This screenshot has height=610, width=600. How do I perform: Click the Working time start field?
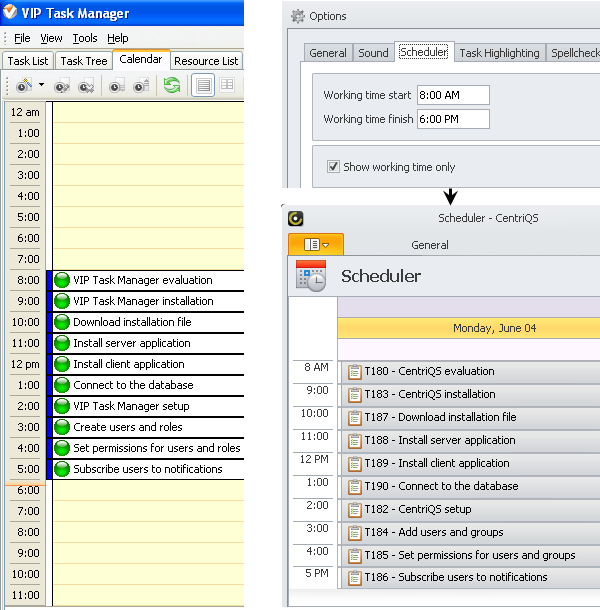tap(453, 95)
